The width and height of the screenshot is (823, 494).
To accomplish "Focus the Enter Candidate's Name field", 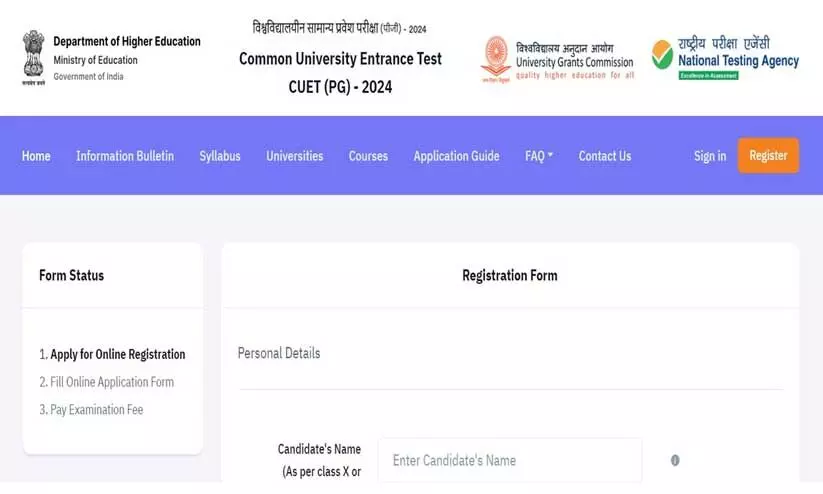I will (509, 461).
